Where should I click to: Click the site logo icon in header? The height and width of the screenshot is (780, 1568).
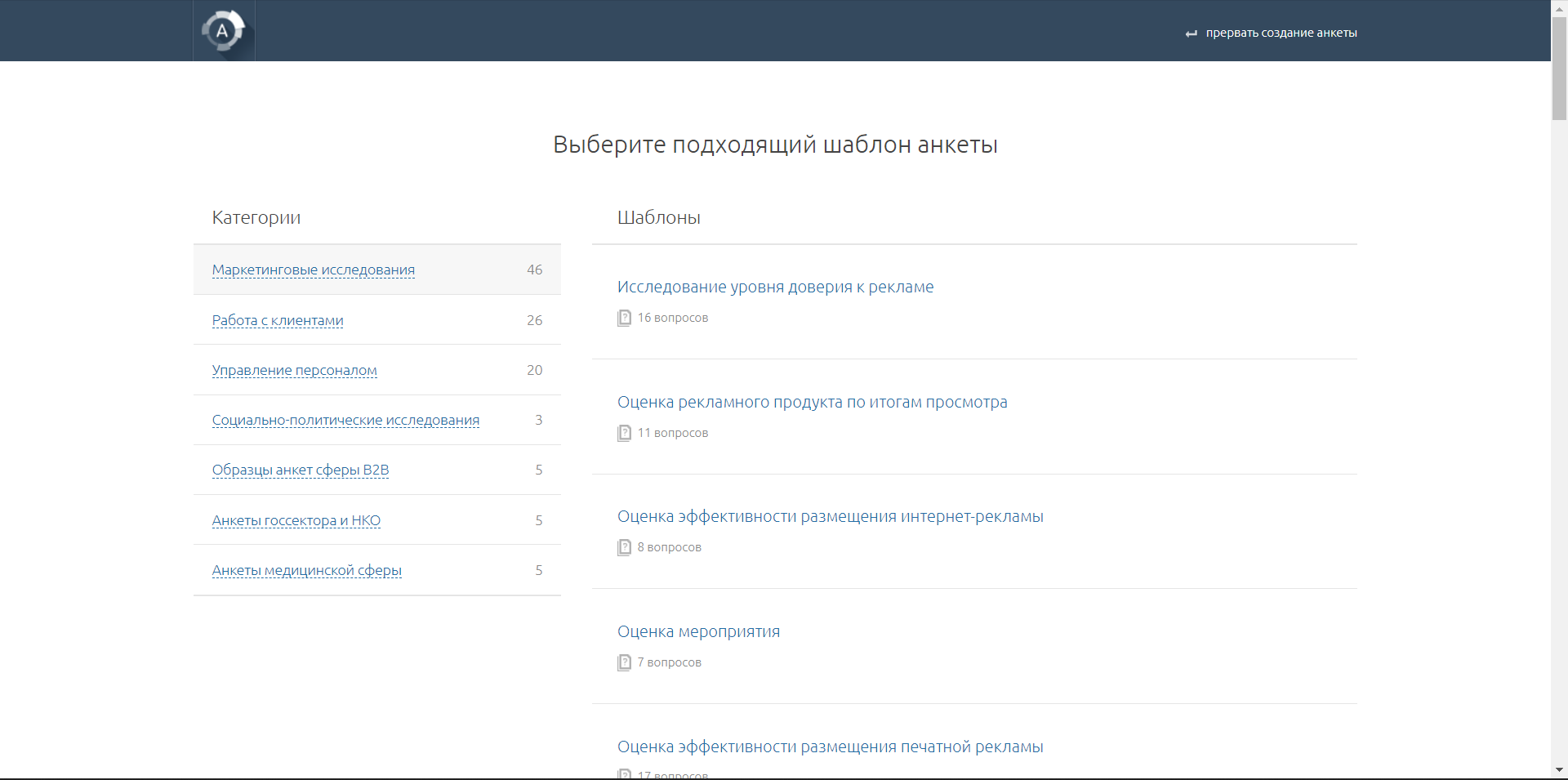224,31
